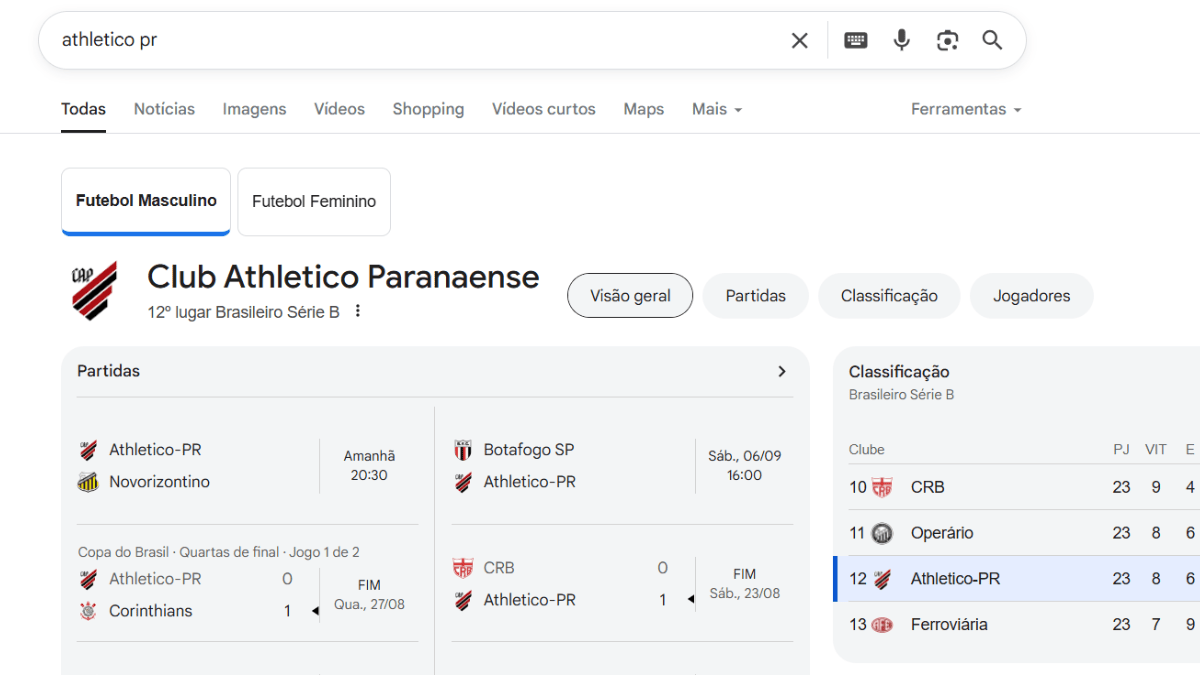The image size is (1200, 675).
Task: Select the Futebol Masculino toggle
Action: click(x=146, y=201)
